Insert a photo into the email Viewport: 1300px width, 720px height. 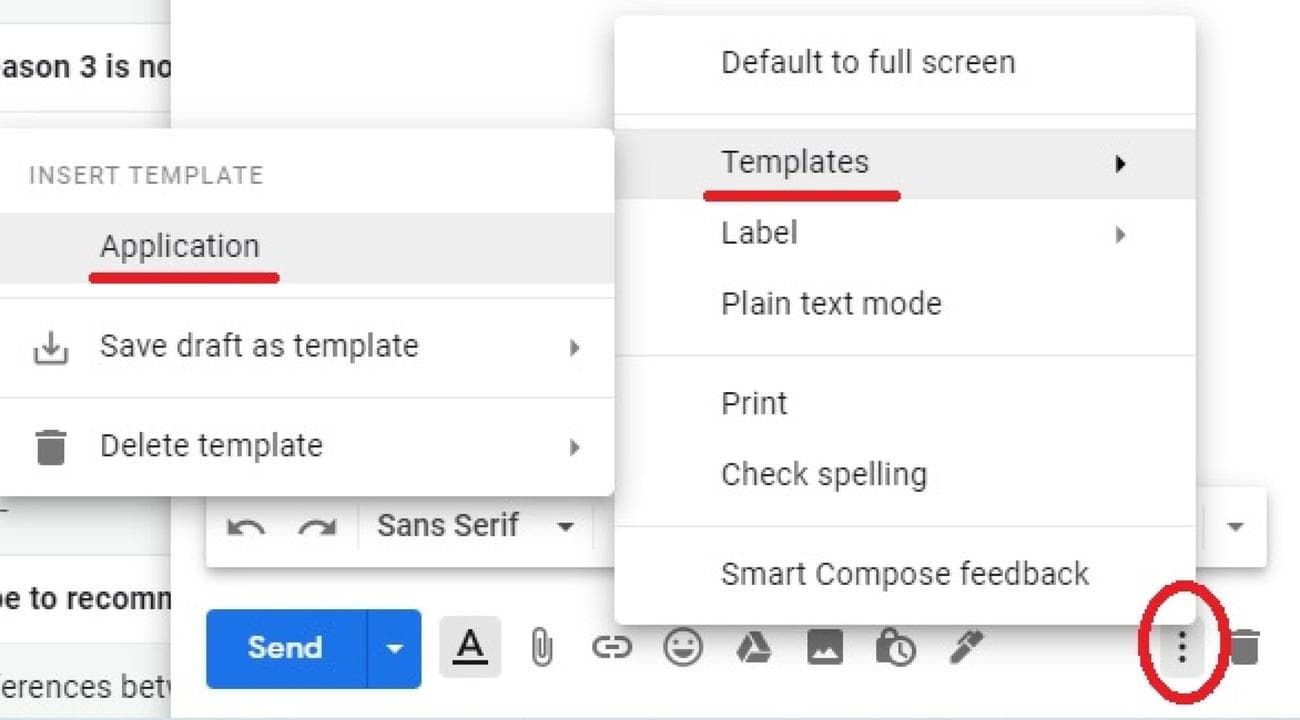coord(823,647)
